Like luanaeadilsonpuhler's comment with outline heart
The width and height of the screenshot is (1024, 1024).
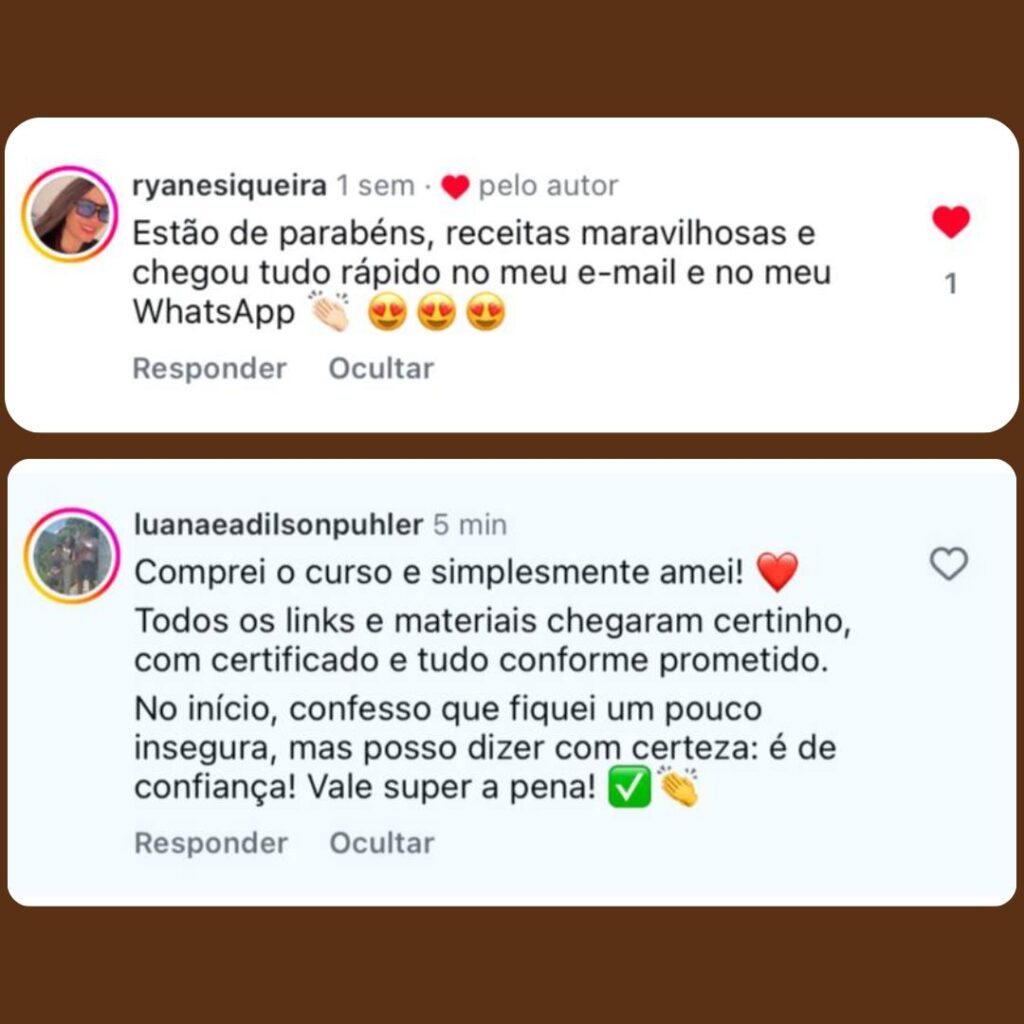click(x=949, y=564)
